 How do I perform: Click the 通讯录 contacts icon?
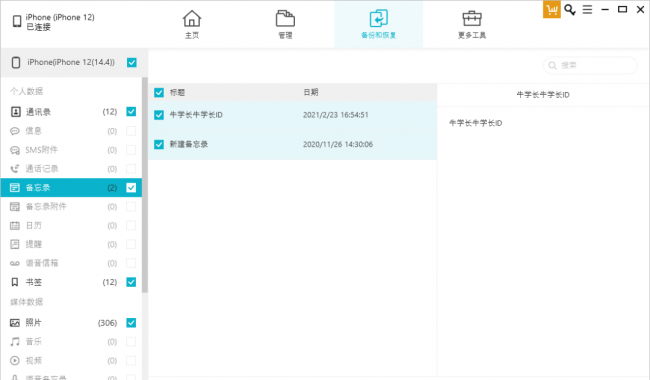click(x=15, y=111)
